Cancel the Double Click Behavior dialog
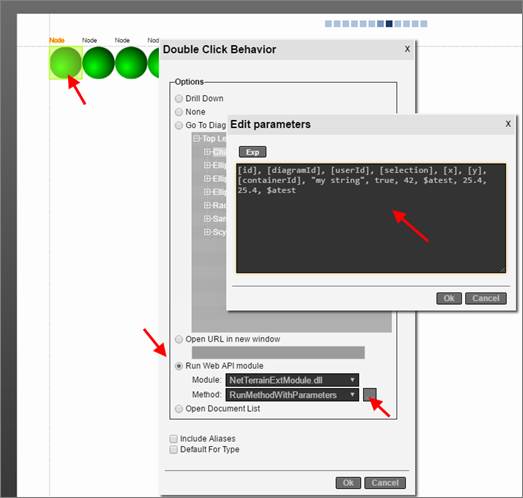Viewport: 523px width, 498px height. pyautogui.click(x=385, y=483)
